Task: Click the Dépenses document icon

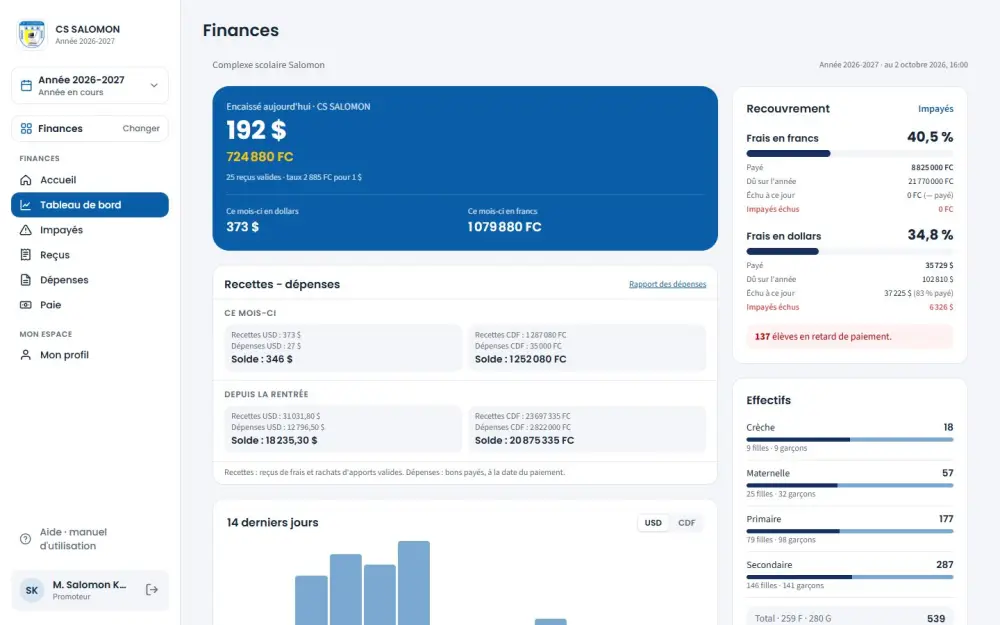Action: pyautogui.click(x=26, y=280)
